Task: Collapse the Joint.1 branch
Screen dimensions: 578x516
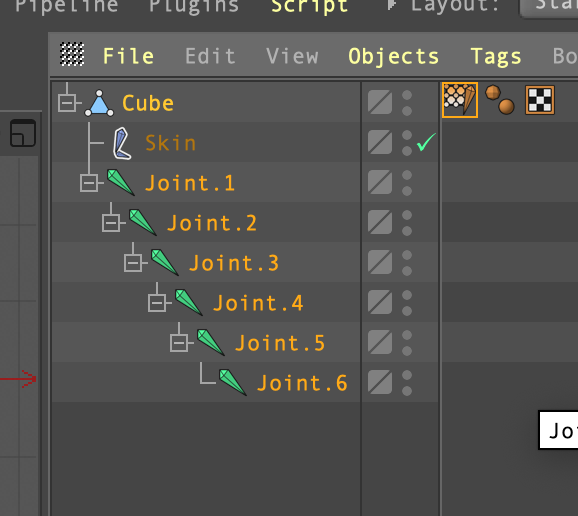Action: tap(89, 183)
